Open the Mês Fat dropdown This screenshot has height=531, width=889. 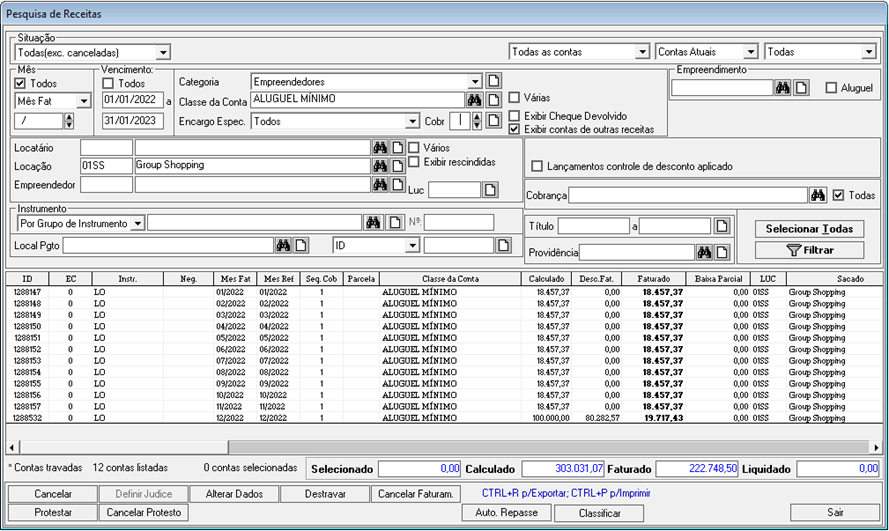click(x=84, y=101)
